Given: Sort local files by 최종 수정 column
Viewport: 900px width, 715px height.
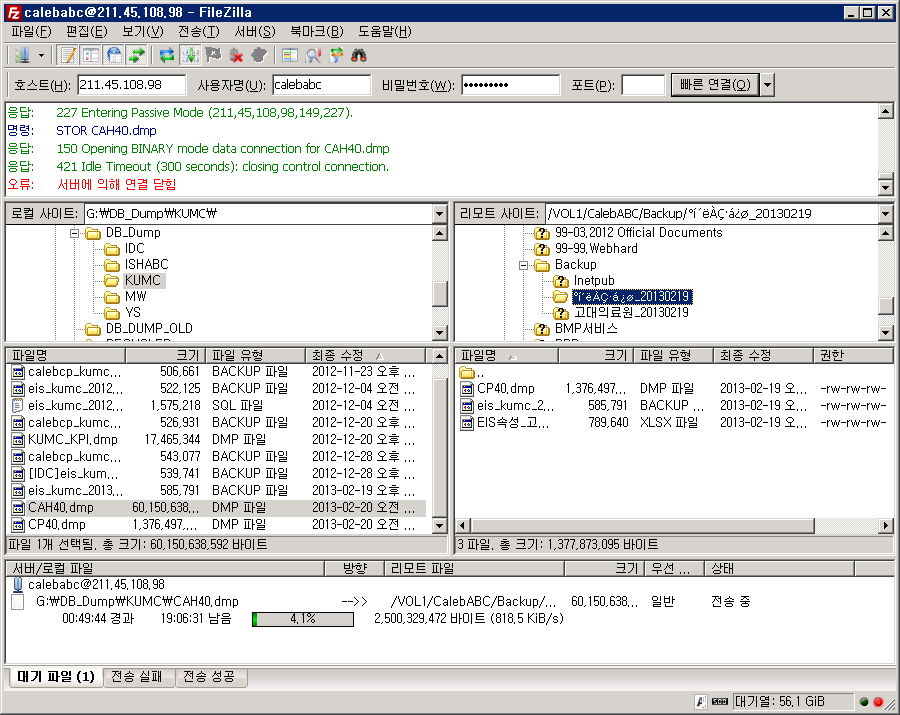Looking at the screenshot, I should pyautogui.click(x=365, y=356).
